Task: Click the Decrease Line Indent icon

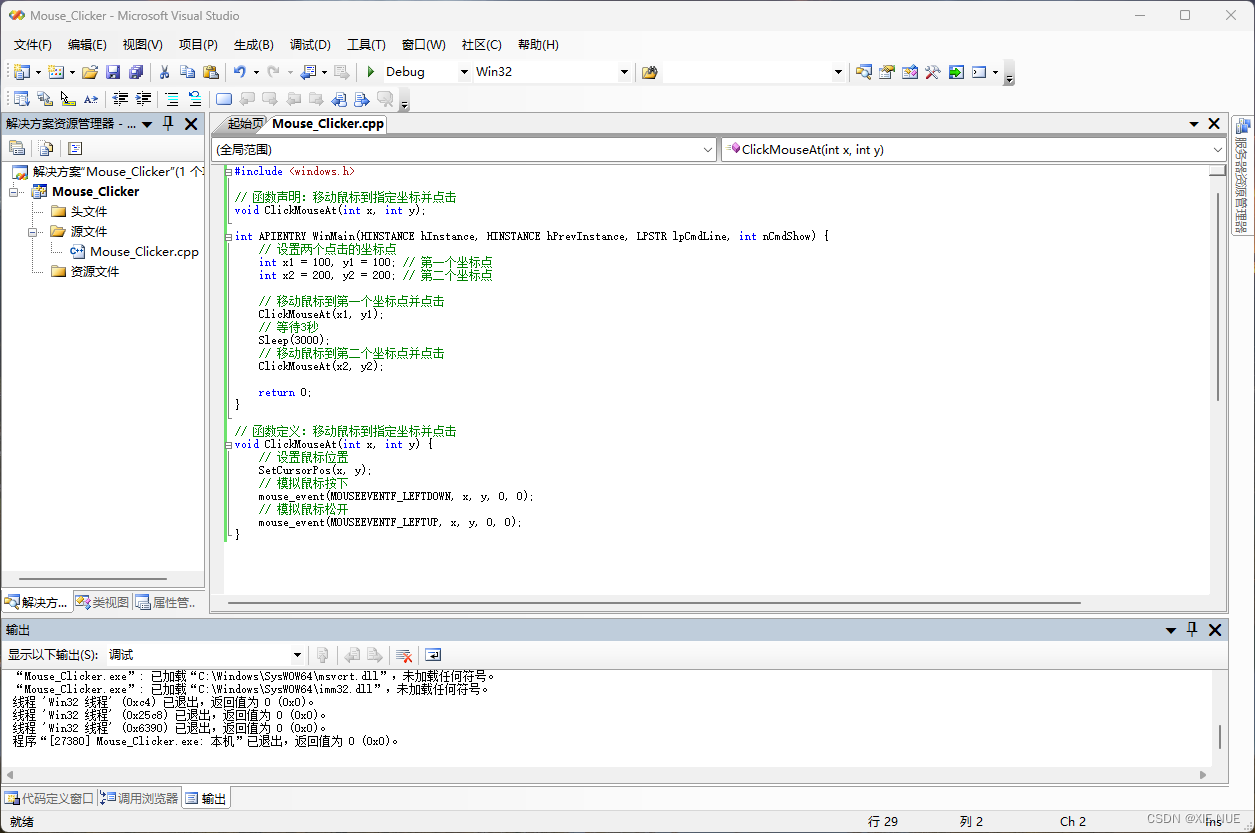Action: [120, 99]
